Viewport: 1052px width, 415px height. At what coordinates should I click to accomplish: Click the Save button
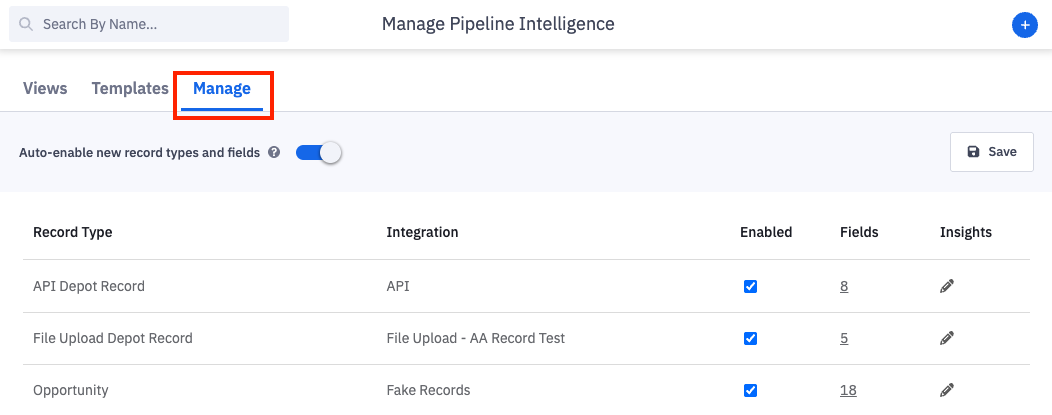coord(992,152)
